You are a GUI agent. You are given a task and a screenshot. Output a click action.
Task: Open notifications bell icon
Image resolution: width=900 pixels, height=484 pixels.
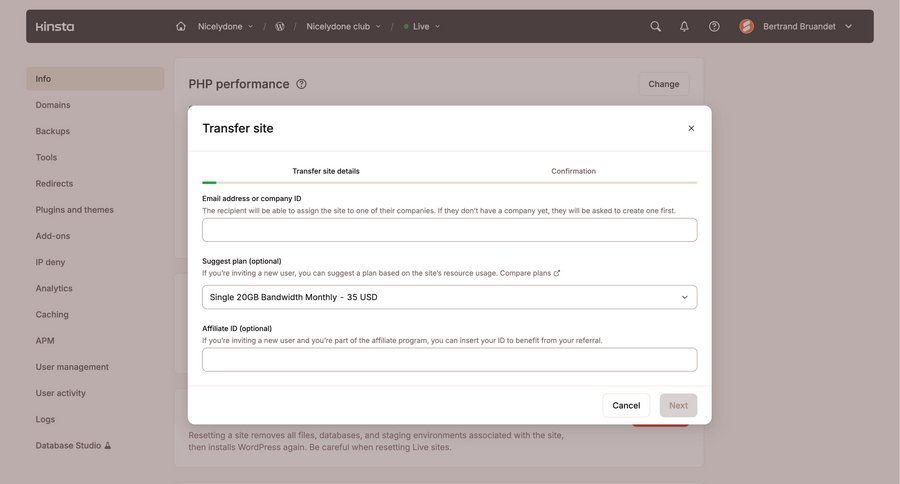(x=685, y=26)
